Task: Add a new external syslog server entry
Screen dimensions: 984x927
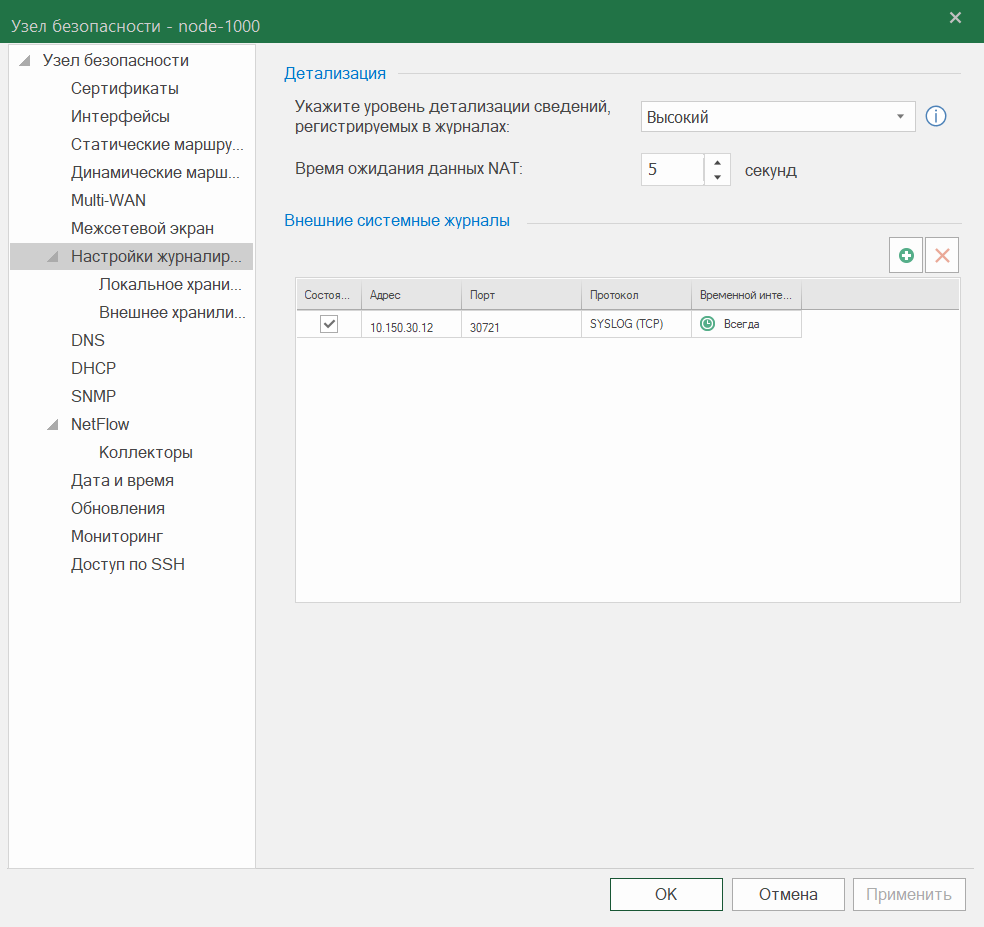Action: click(905, 255)
